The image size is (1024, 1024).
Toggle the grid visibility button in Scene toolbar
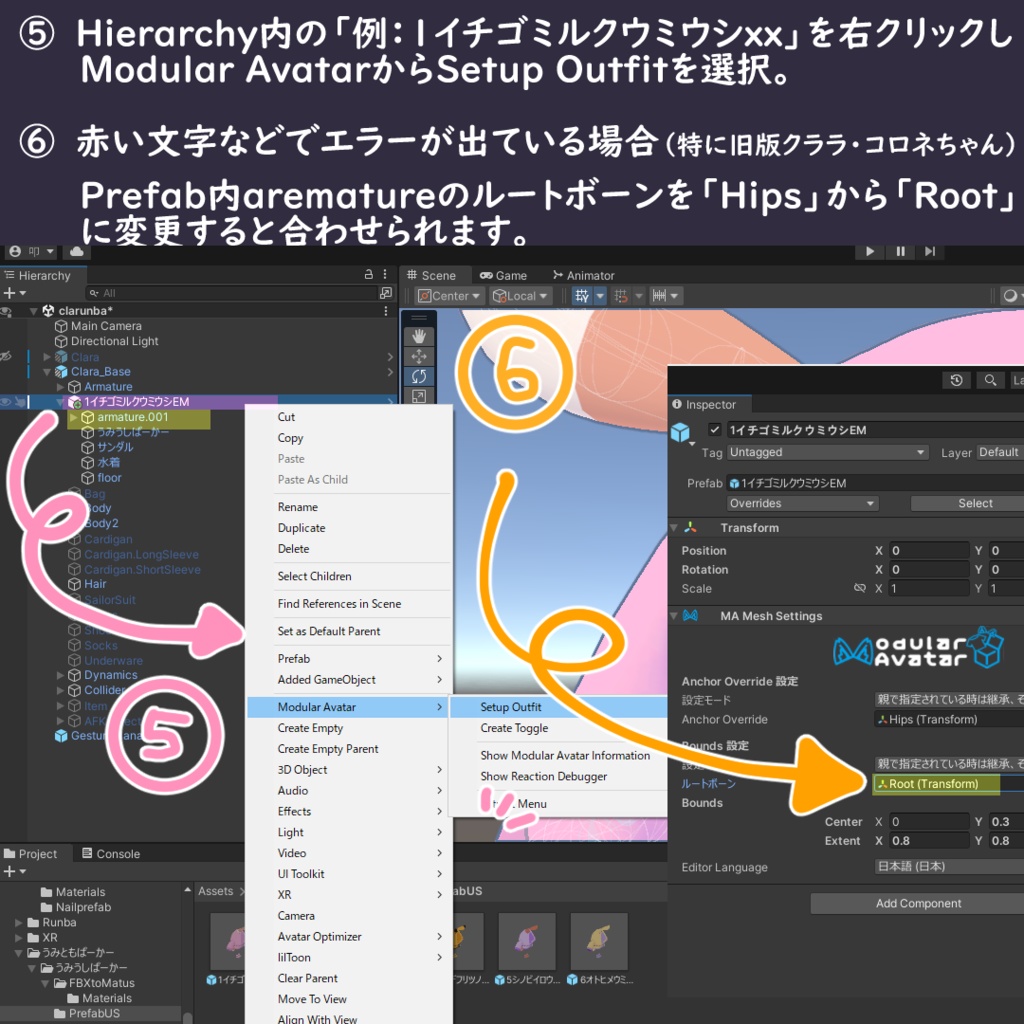tap(581, 296)
